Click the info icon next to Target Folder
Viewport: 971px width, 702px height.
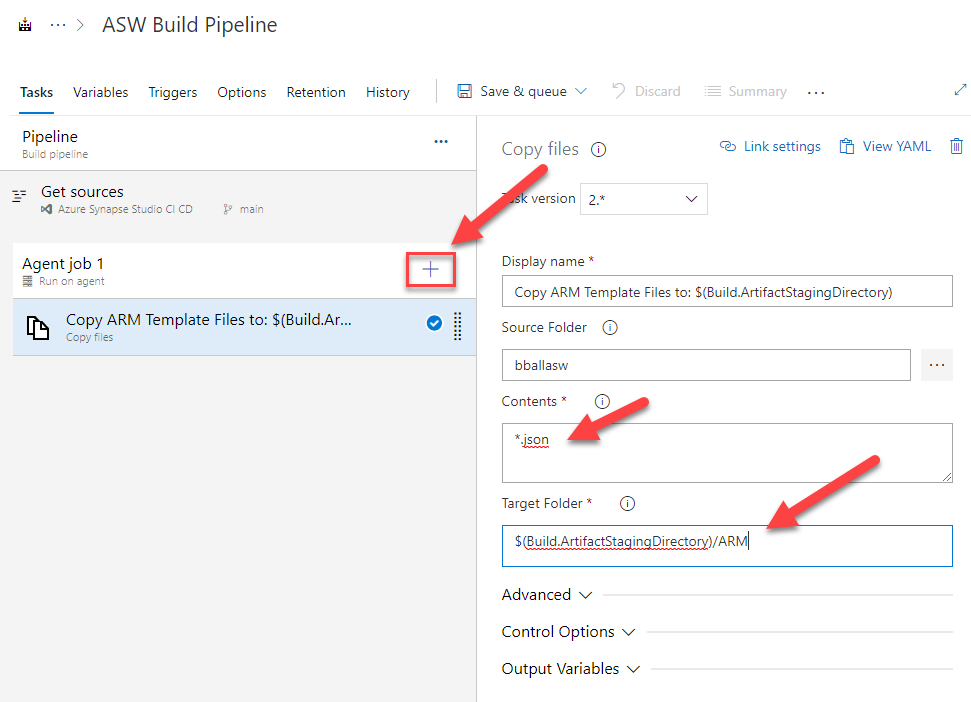tap(628, 504)
